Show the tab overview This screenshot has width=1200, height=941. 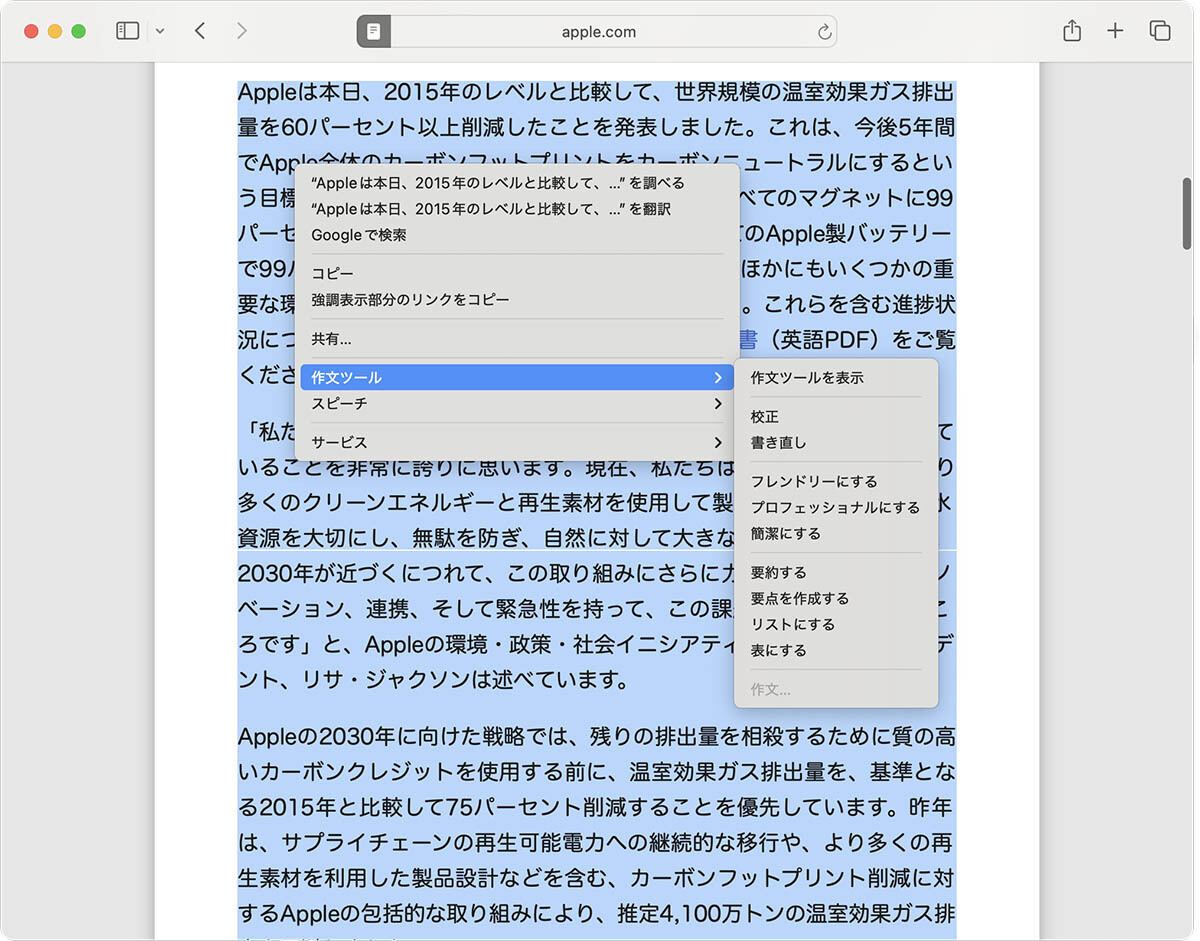pyautogui.click(x=1160, y=31)
